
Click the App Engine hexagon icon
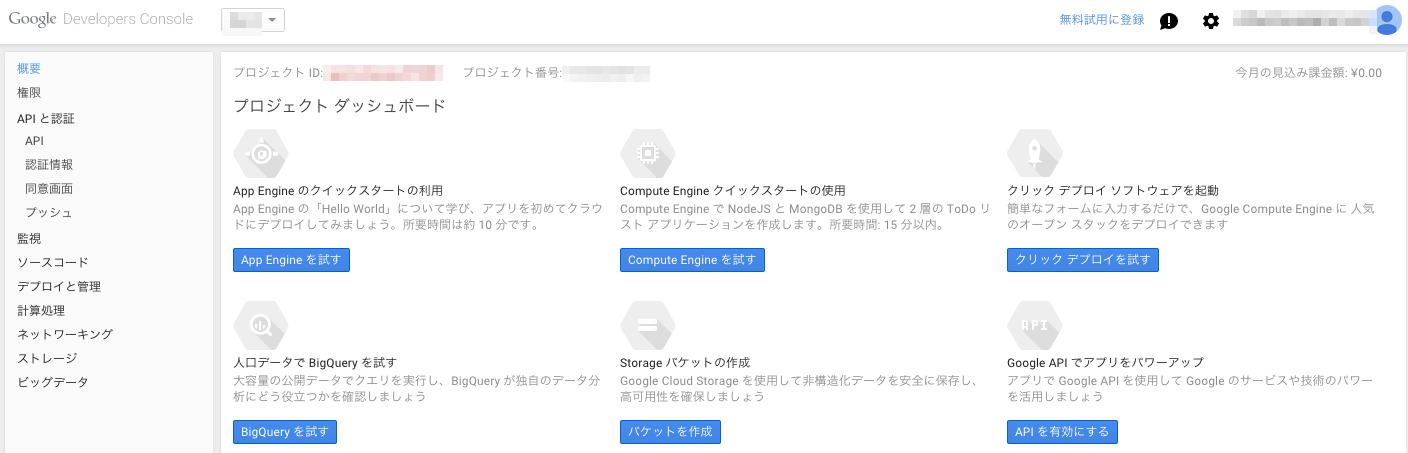(x=261, y=153)
